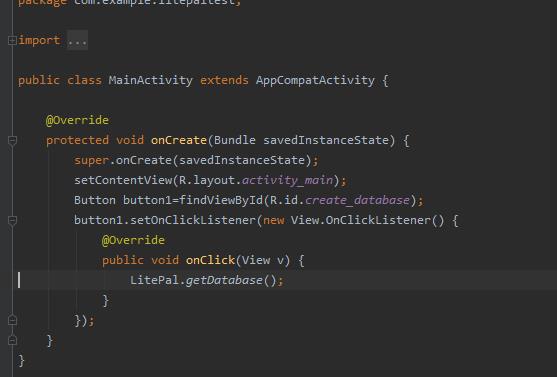The image size is (557, 377).
Task: Click the setContentView method call
Action: point(123,180)
